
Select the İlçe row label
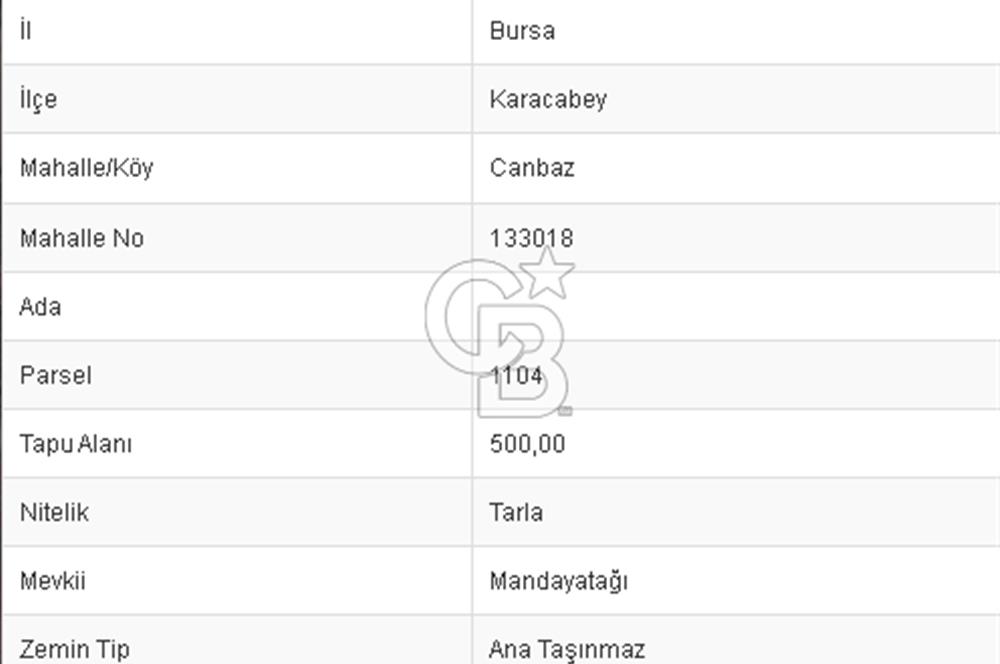pyautogui.click(x=38, y=100)
